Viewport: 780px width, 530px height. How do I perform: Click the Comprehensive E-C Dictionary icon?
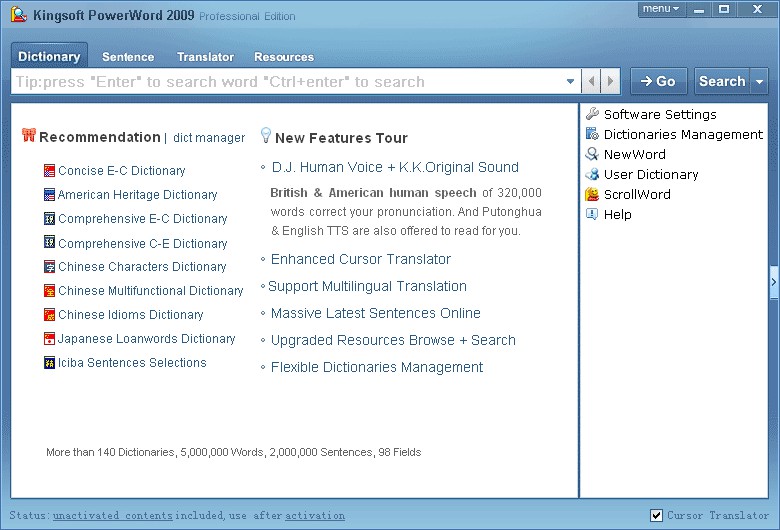point(49,218)
